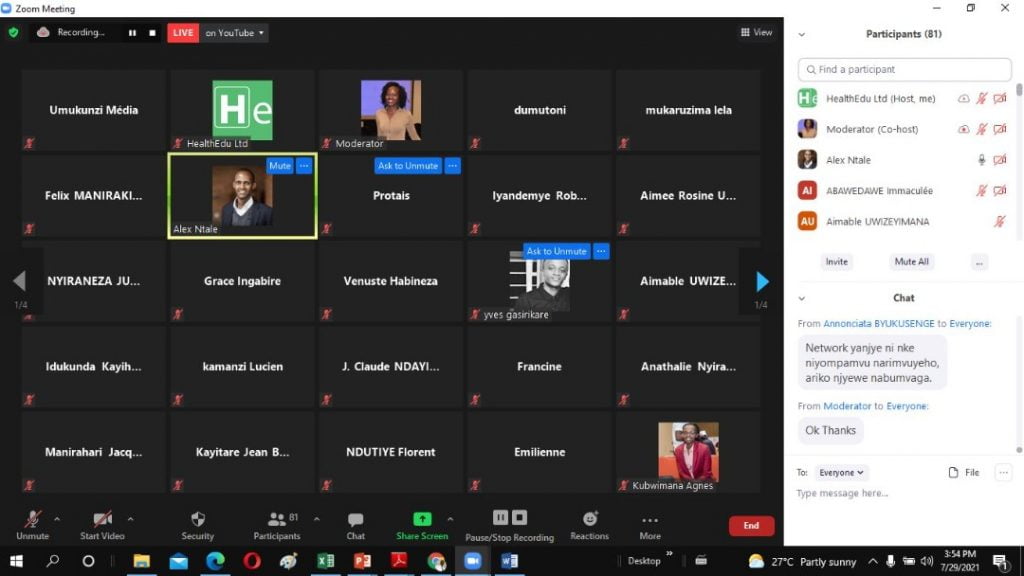Expand video options arrow beside Start Video

click(x=131, y=519)
